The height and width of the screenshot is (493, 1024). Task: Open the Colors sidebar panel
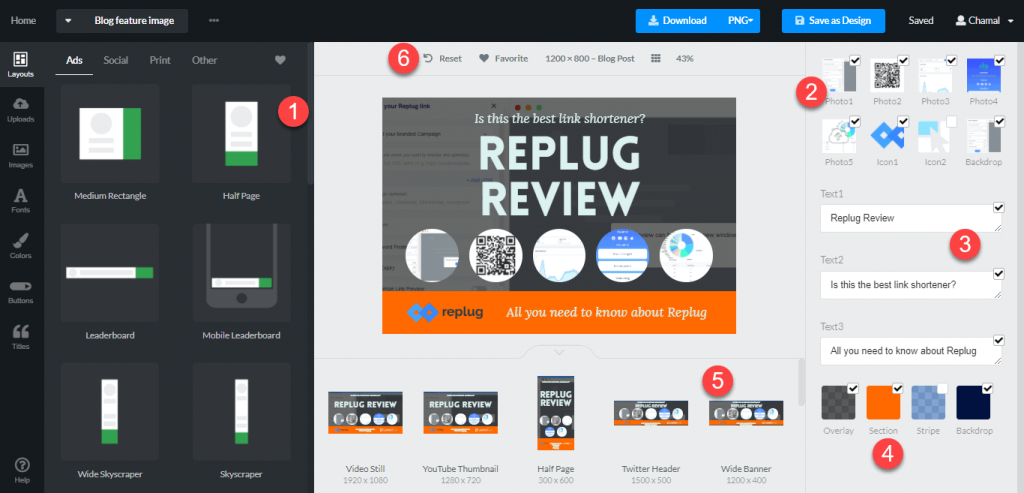point(21,246)
